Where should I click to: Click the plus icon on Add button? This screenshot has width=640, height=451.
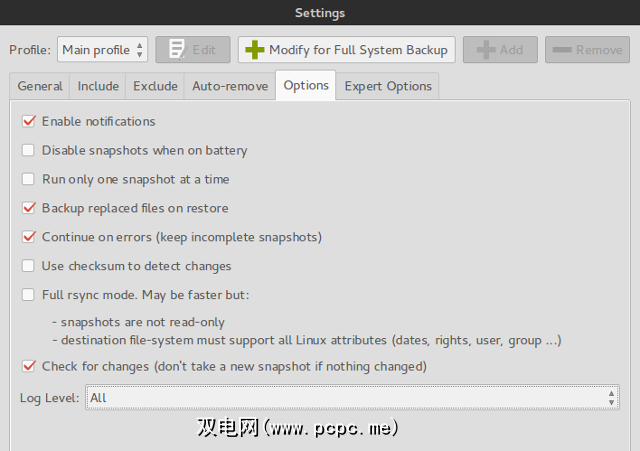[486, 50]
